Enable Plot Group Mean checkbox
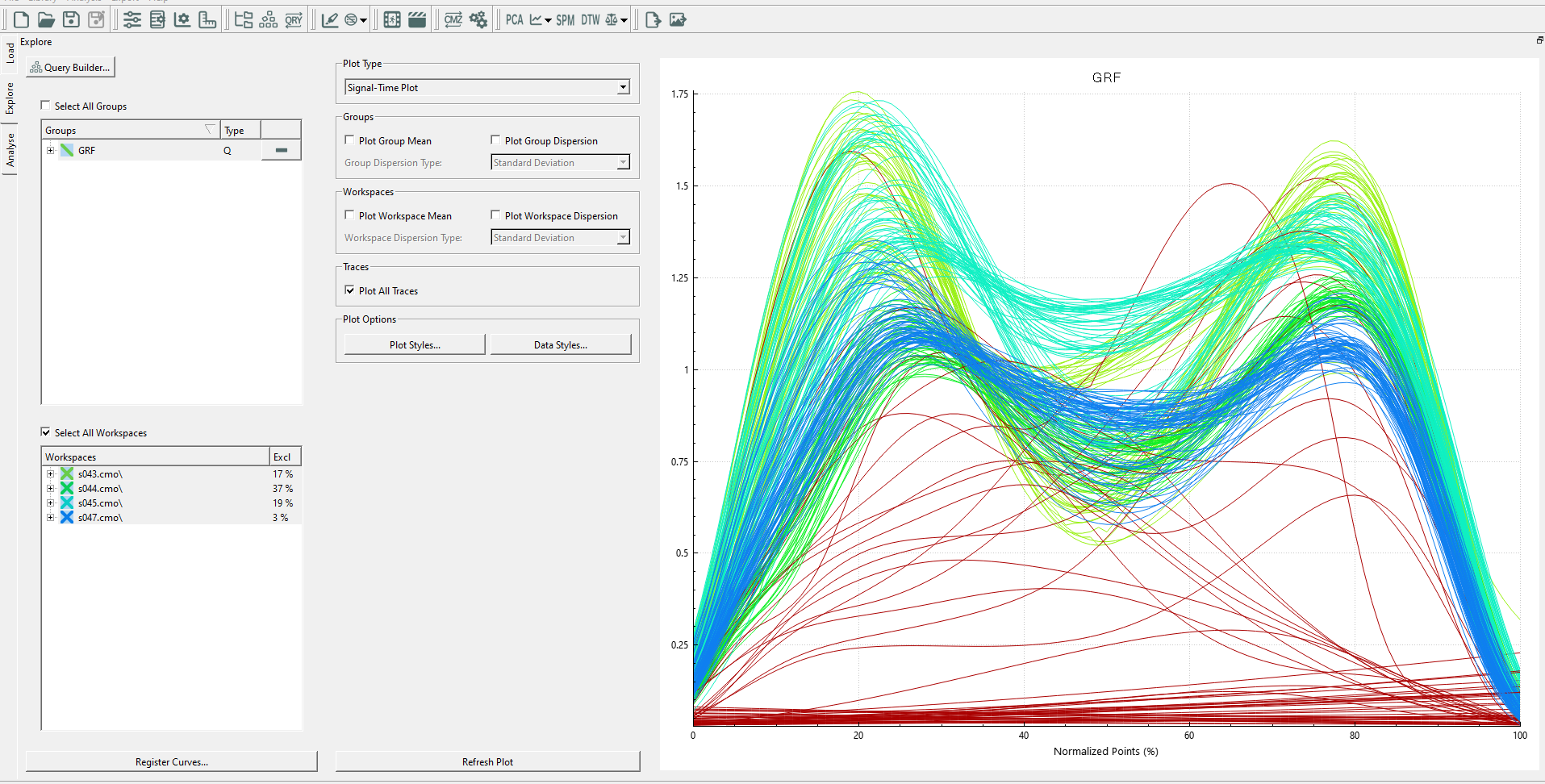 pyautogui.click(x=349, y=140)
